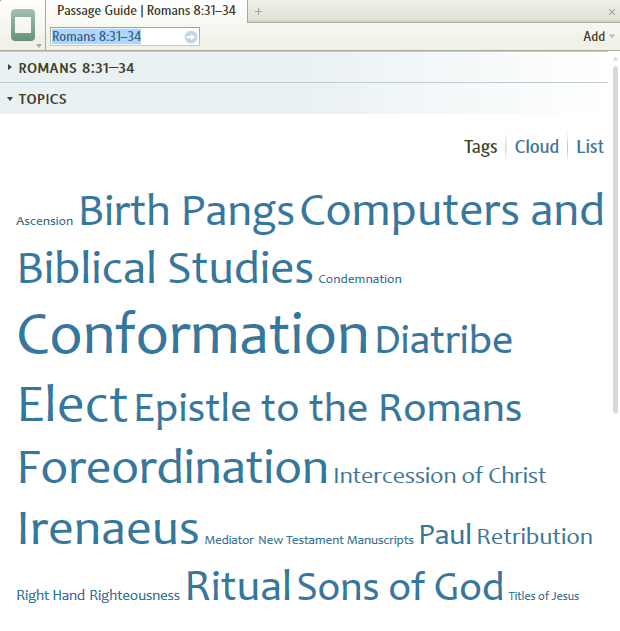Switch topics view to Tags
620x631 pixels.
click(480, 147)
